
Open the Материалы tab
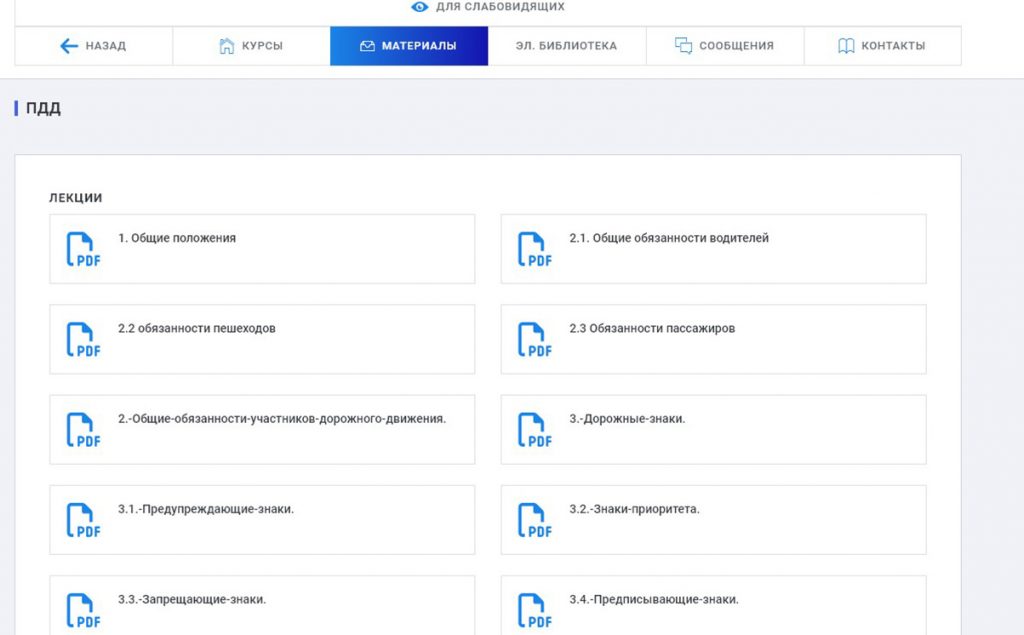click(x=409, y=46)
